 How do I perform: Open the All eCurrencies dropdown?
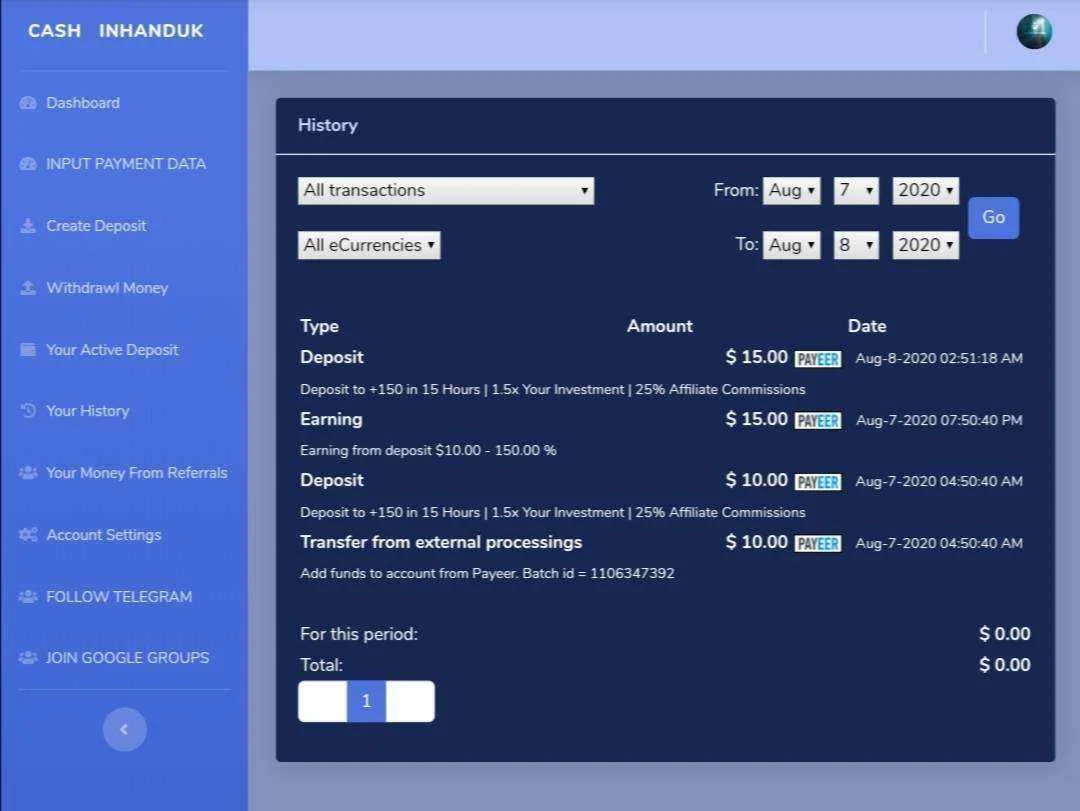(369, 245)
